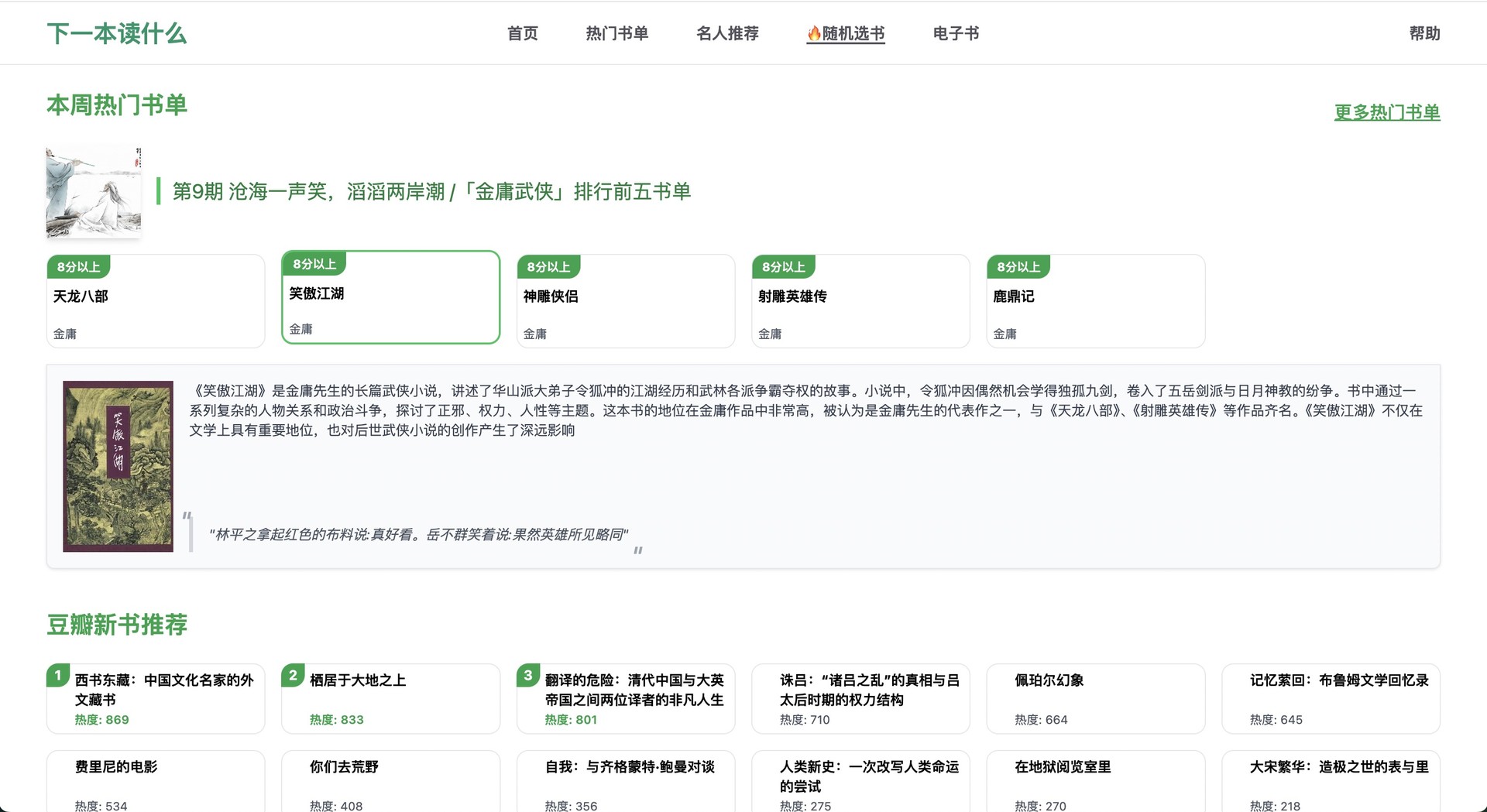Open the 第9期 沧海一声笑 book list title
This screenshot has width=1487, height=812.
tap(431, 191)
